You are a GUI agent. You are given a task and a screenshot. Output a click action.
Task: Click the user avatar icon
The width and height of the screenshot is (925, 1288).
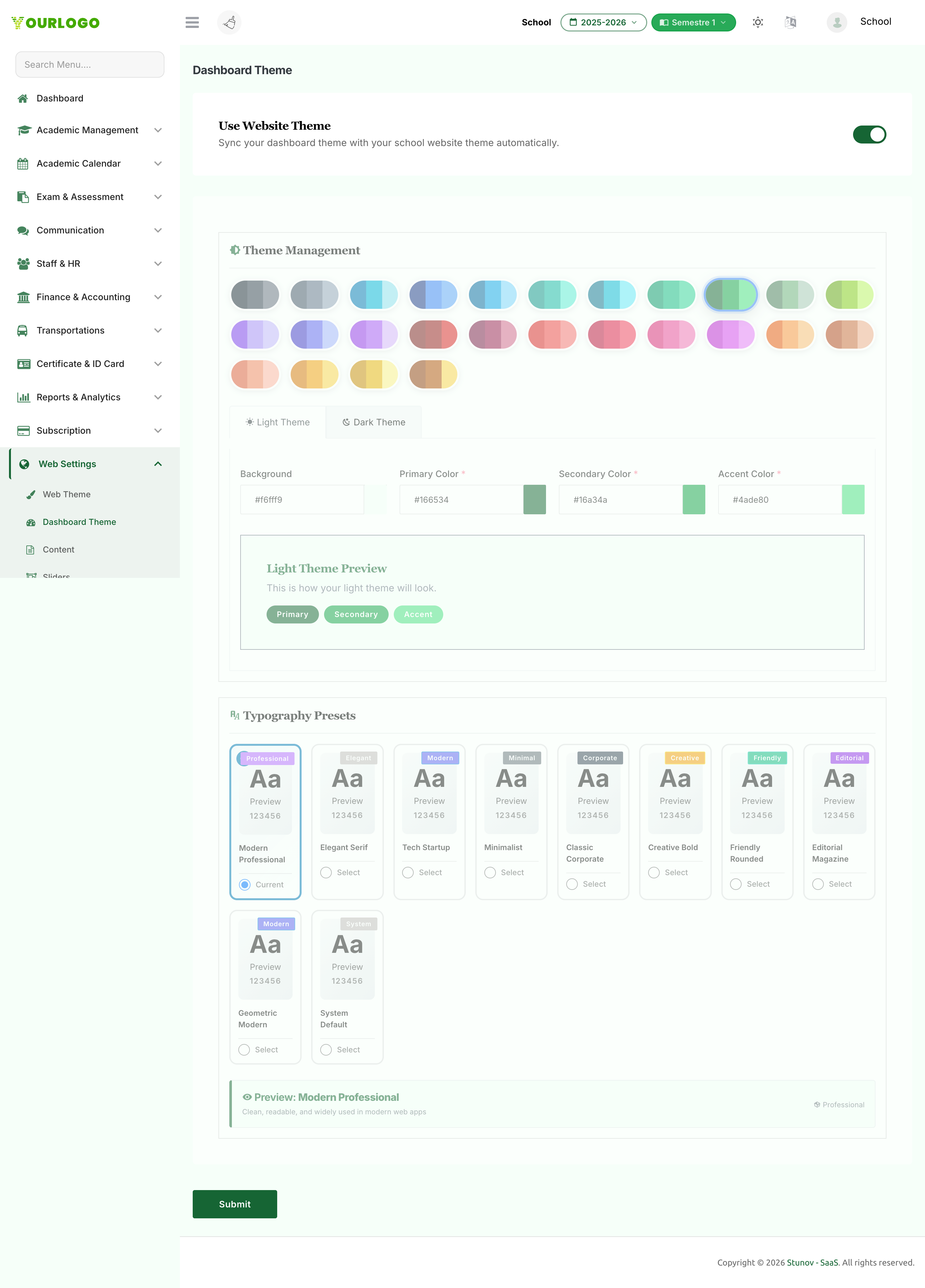coord(836,22)
